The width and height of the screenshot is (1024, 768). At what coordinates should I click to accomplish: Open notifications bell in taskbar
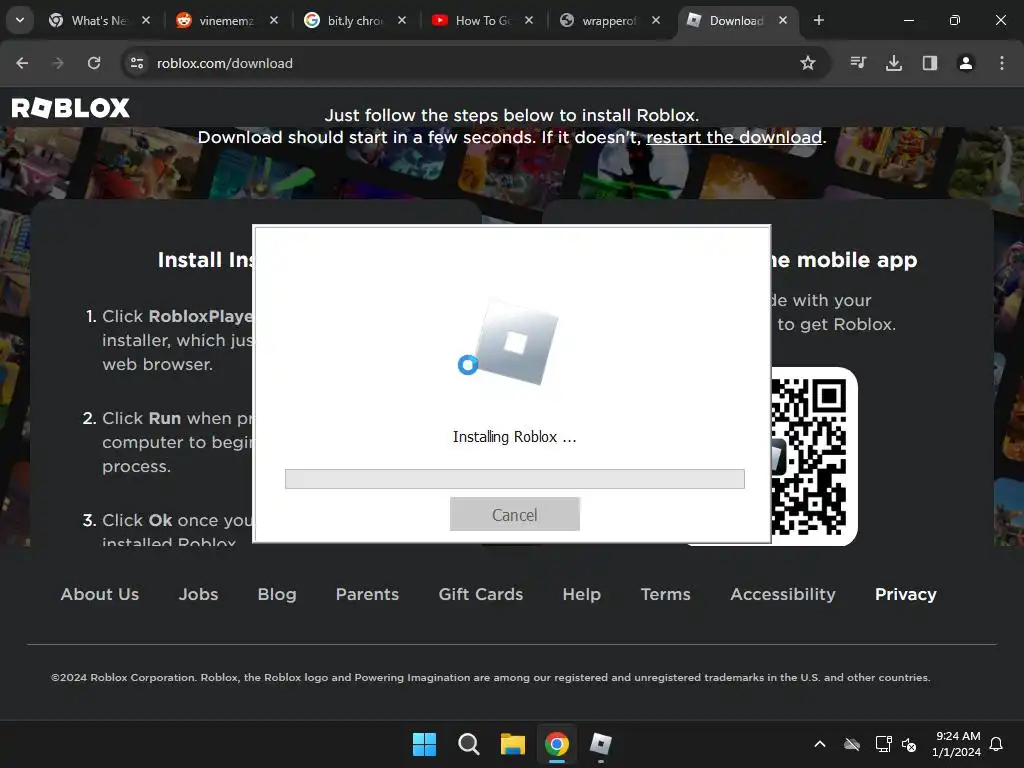pyautogui.click(x=996, y=744)
